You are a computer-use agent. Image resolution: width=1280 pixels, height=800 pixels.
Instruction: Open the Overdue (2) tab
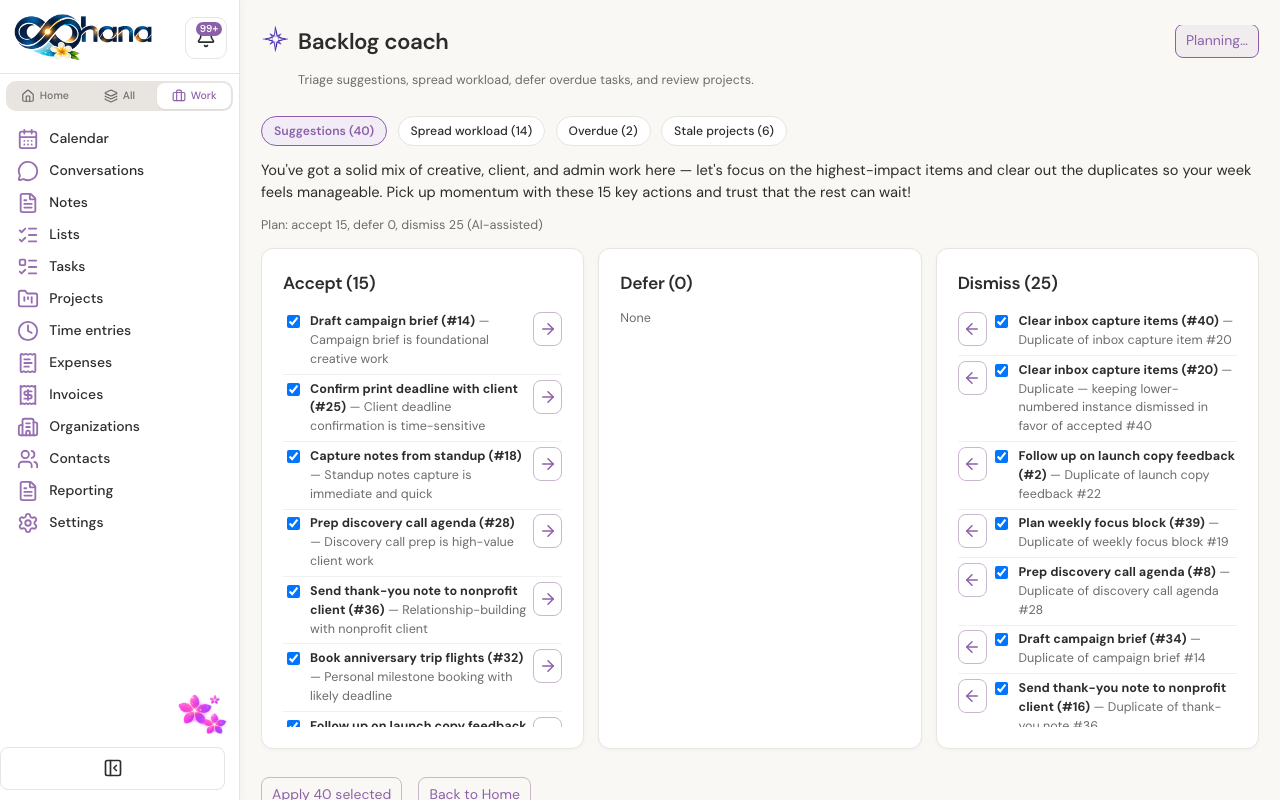[x=603, y=131]
